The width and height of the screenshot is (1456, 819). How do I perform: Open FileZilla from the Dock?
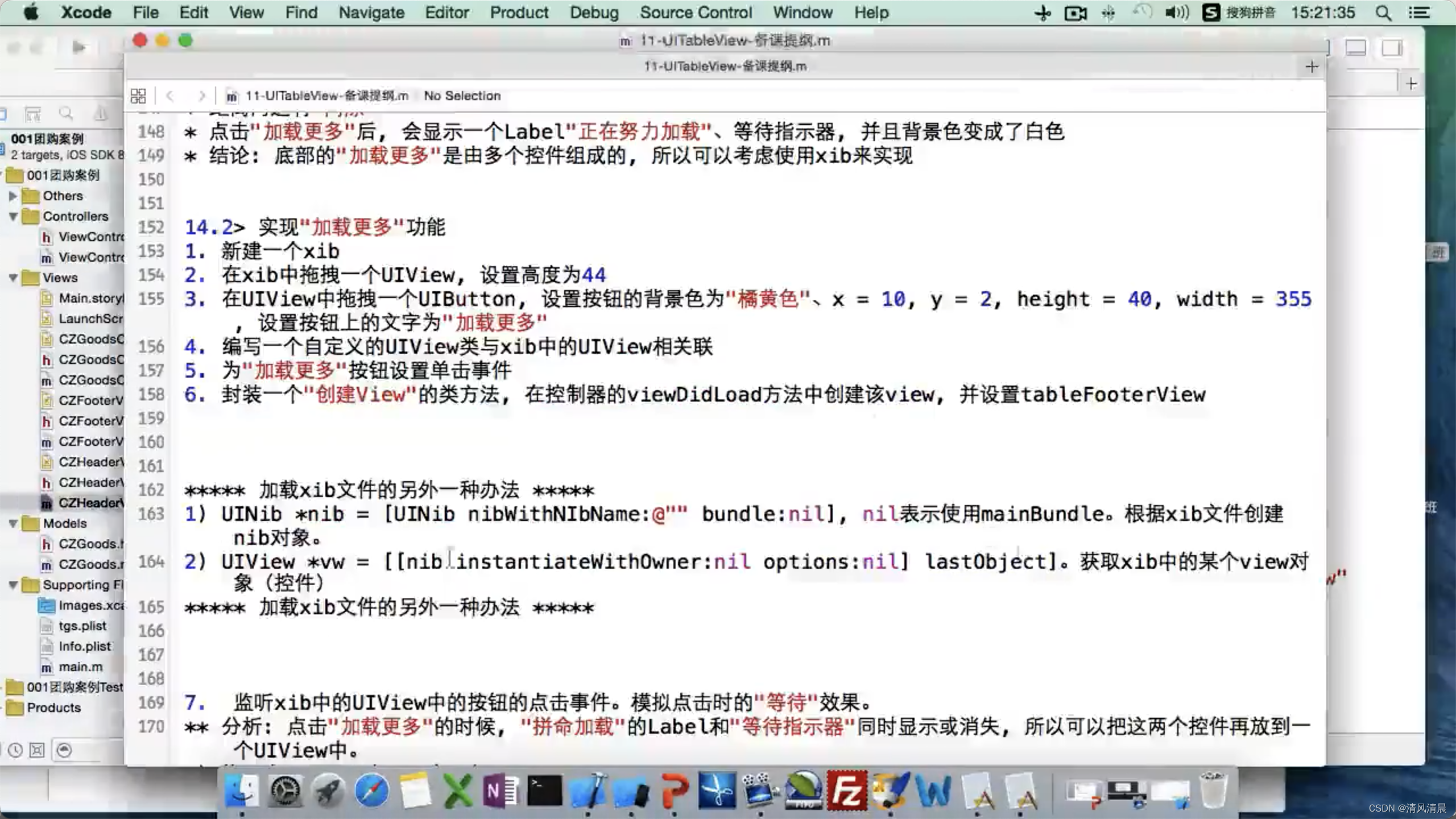(x=847, y=791)
